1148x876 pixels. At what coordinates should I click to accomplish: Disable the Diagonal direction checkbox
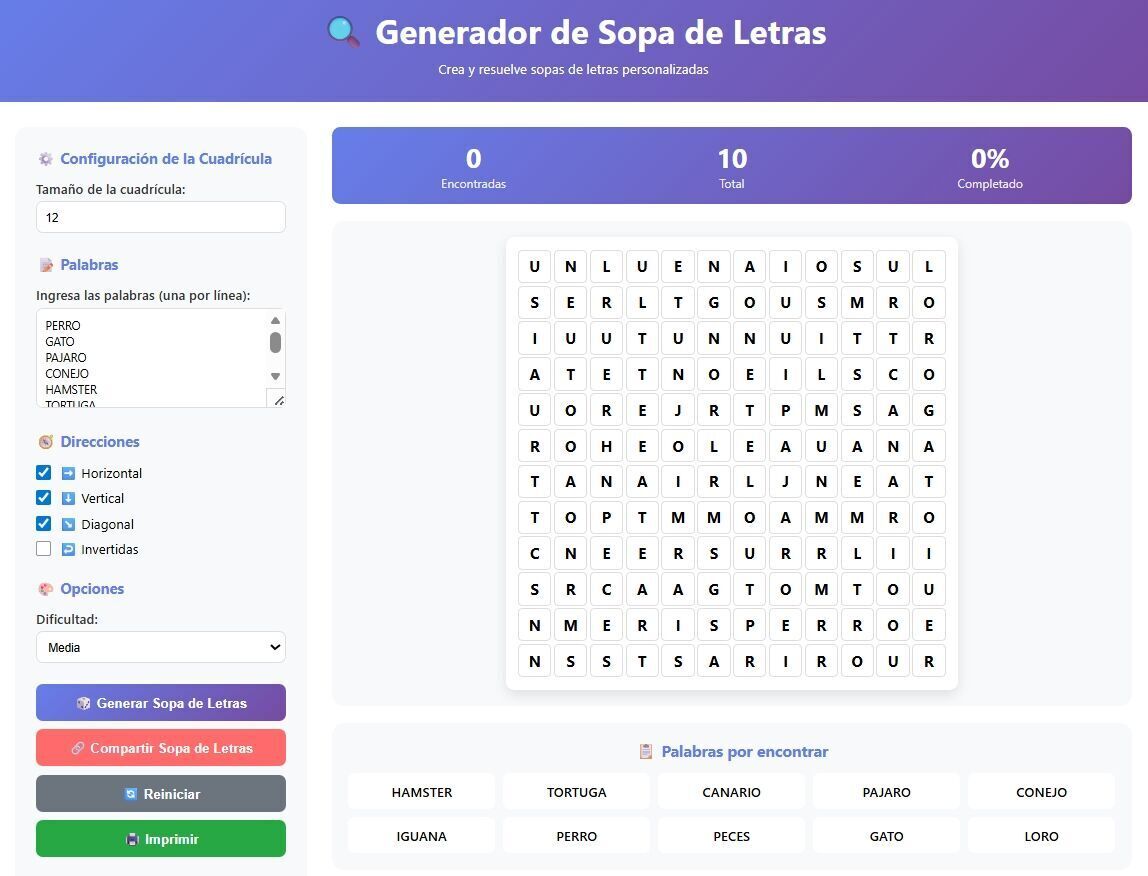pyautogui.click(x=44, y=523)
